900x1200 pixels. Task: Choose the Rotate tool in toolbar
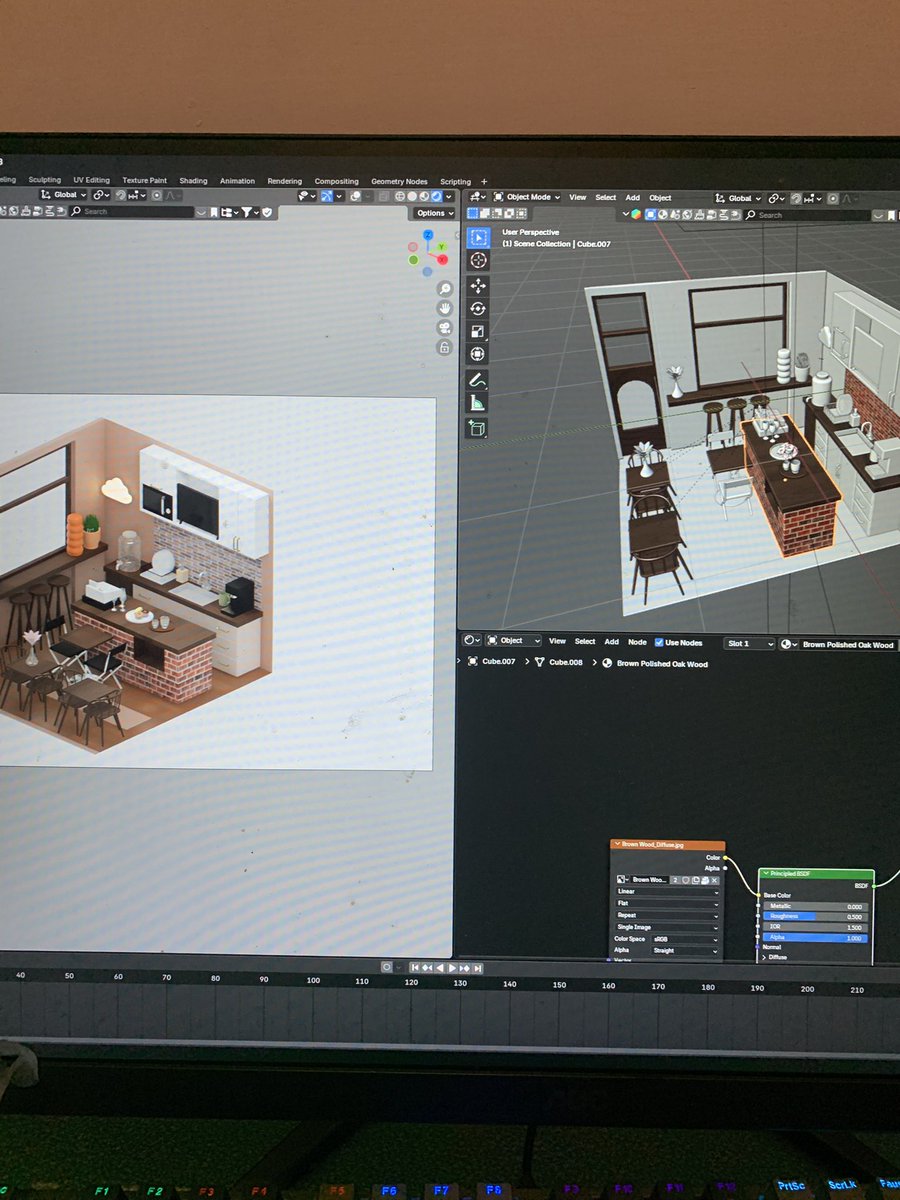[478, 309]
